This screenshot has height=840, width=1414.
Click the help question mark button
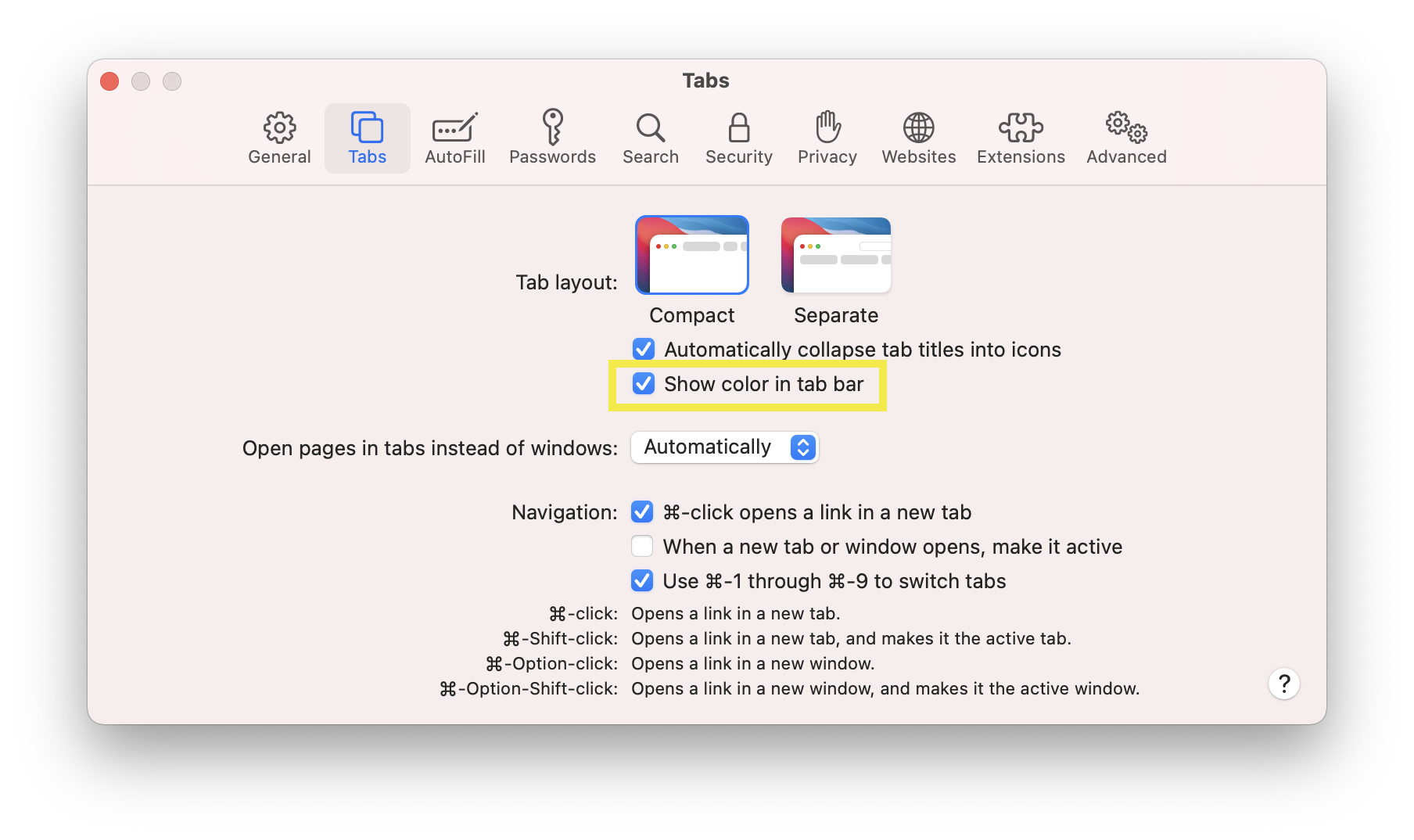click(x=1283, y=684)
